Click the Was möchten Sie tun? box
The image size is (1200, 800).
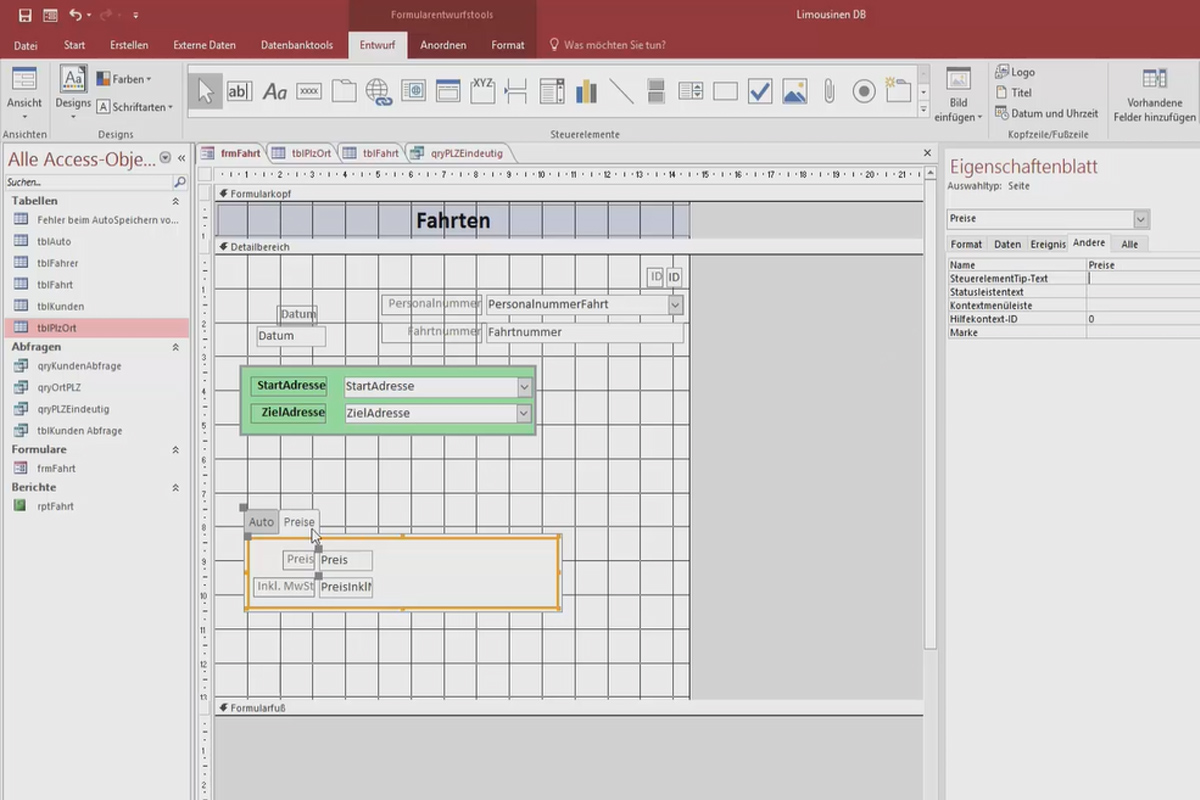607,45
